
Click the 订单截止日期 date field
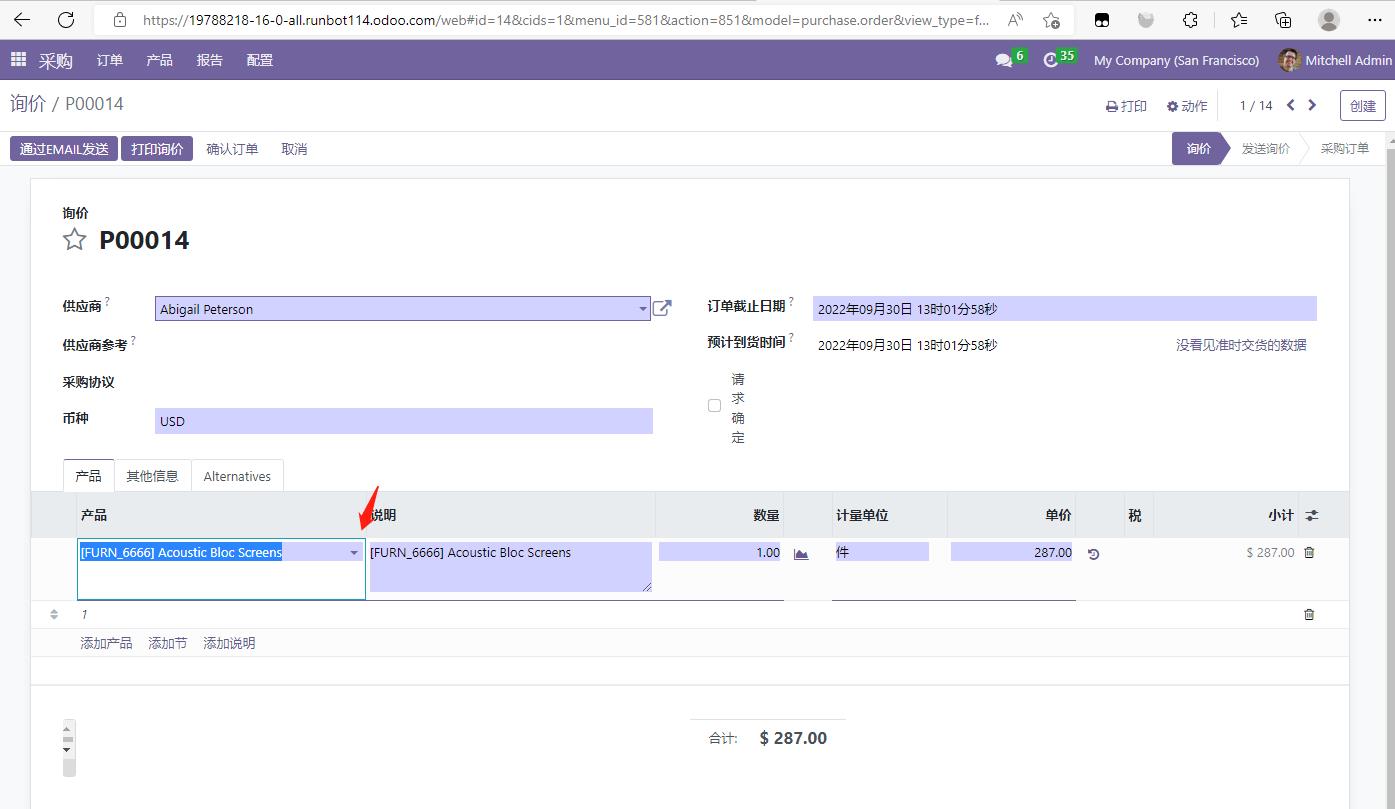(1064, 309)
